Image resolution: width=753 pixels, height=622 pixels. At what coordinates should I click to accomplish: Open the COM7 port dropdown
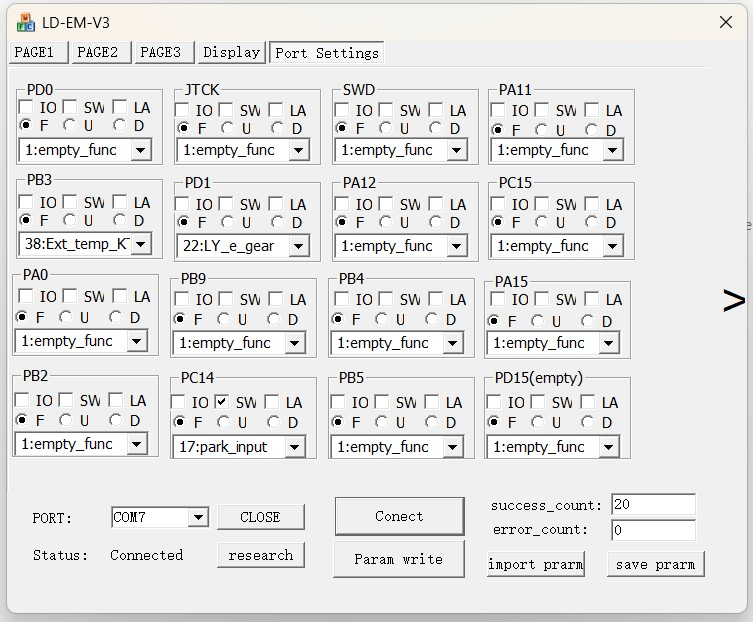(x=197, y=517)
